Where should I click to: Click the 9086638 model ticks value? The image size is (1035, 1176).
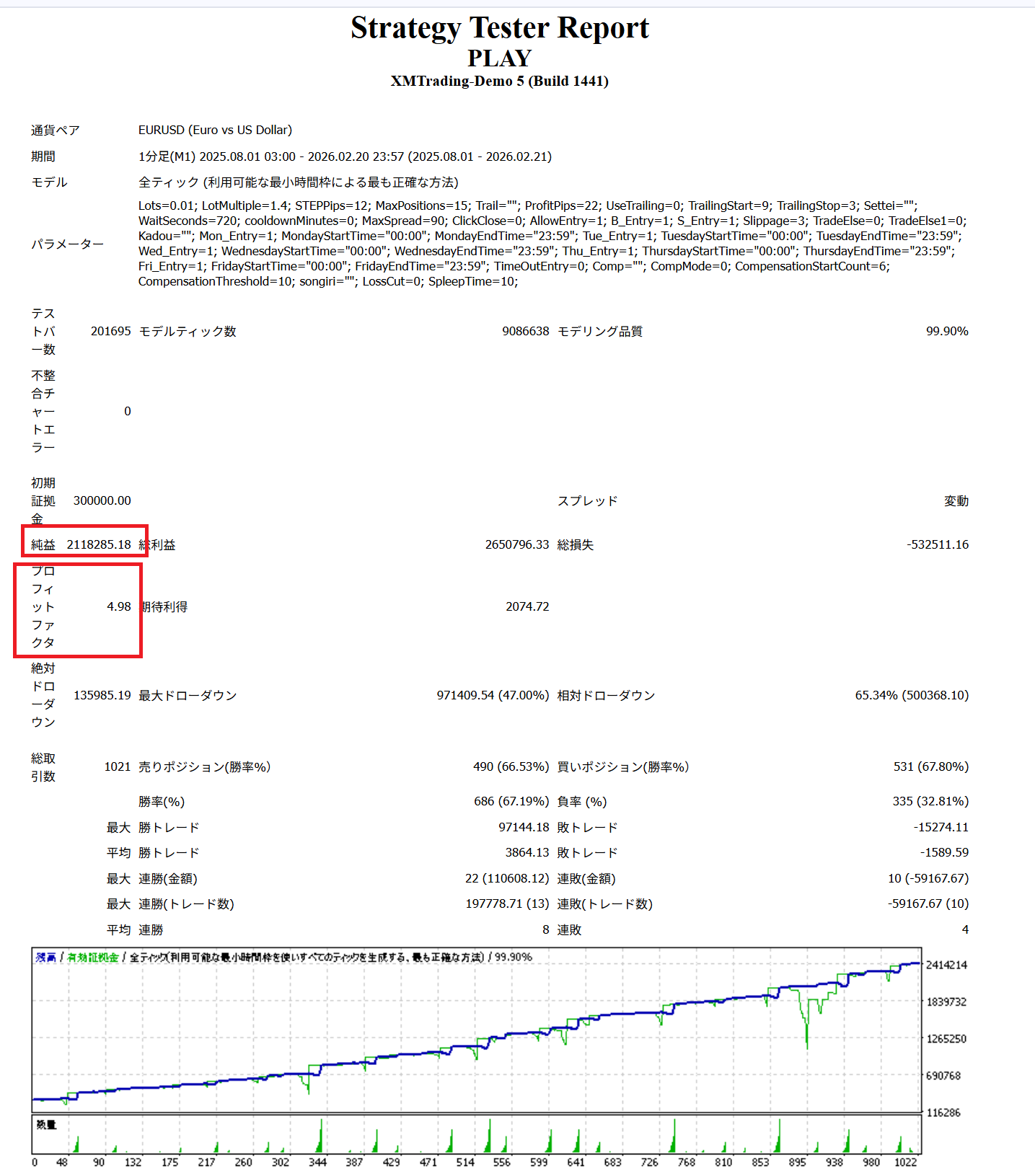525,332
